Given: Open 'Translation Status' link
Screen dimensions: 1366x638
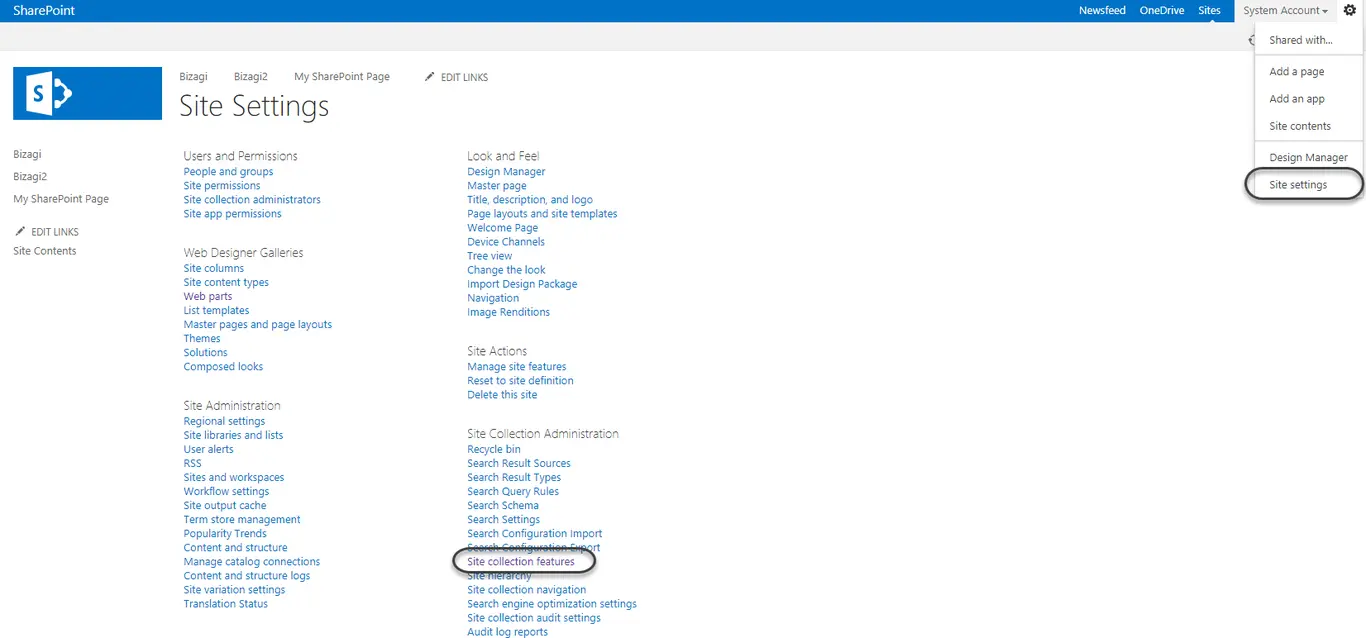Looking at the screenshot, I should click(x=225, y=604).
